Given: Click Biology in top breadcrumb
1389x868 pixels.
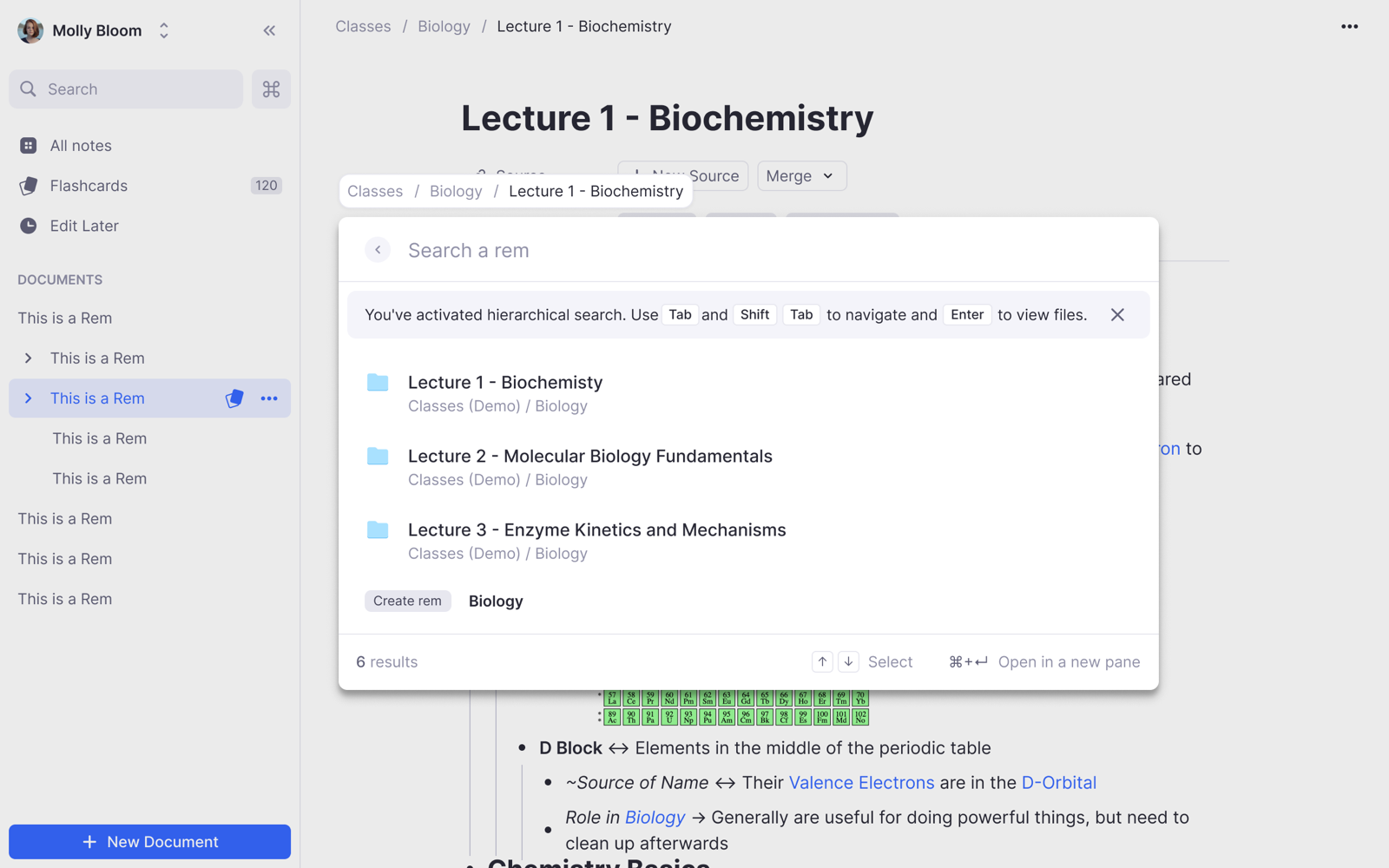Looking at the screenshot, I should (x=444, y=26).
